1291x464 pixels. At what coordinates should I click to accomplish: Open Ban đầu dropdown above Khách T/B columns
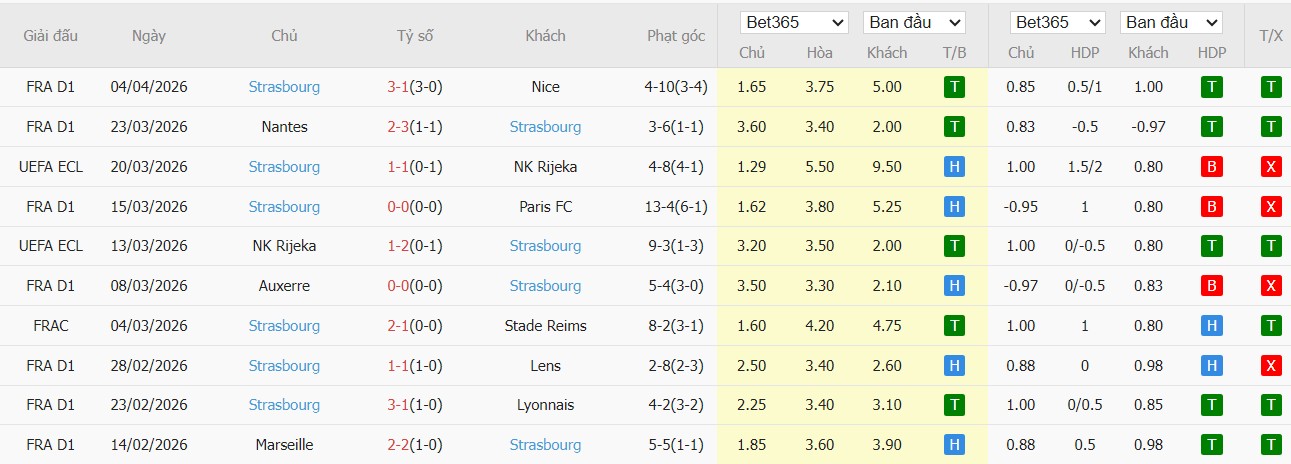coord(915,22)
